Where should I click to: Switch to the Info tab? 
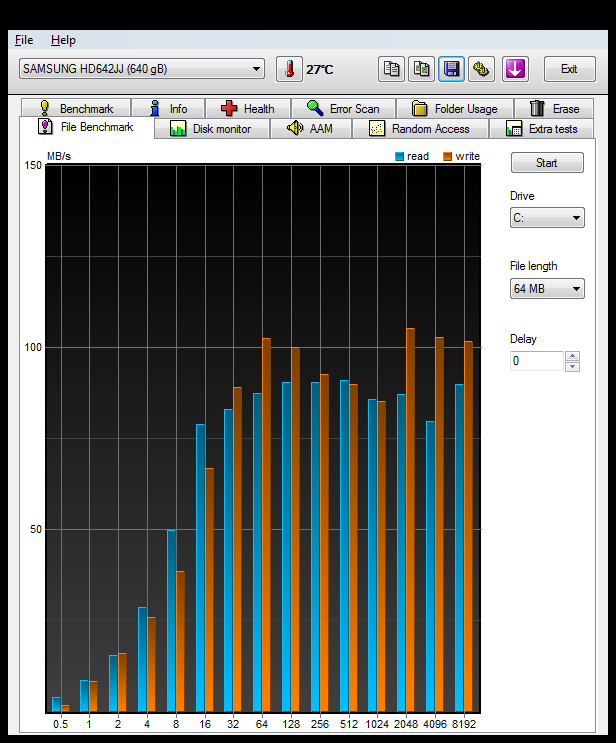click(168, 109)
